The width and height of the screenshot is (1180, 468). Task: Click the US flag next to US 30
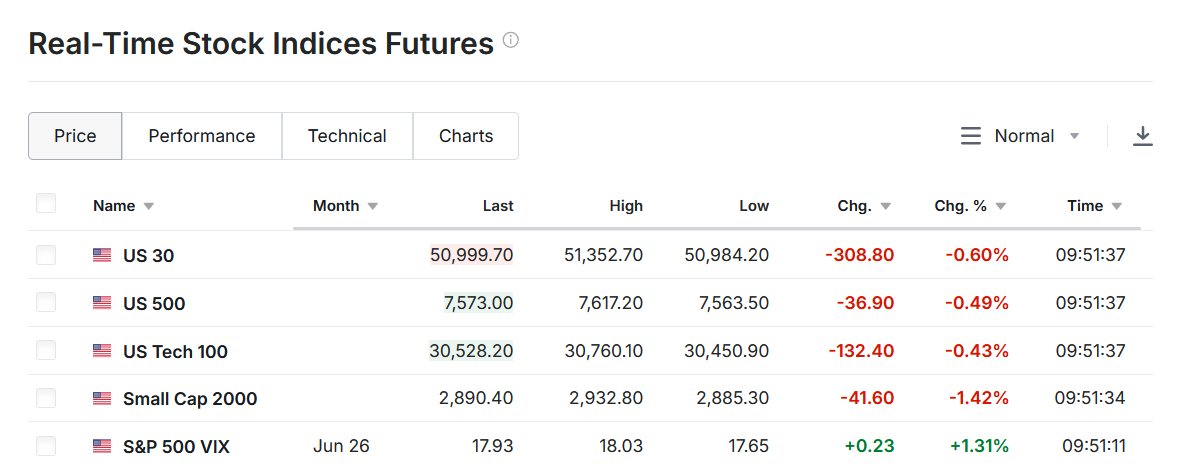[x=102, y=255]
